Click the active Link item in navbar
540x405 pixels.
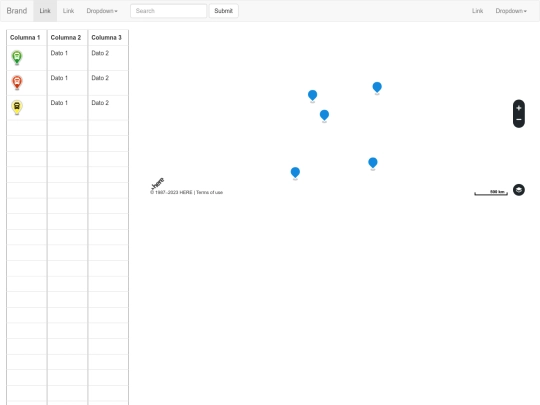tap(45, 11)
